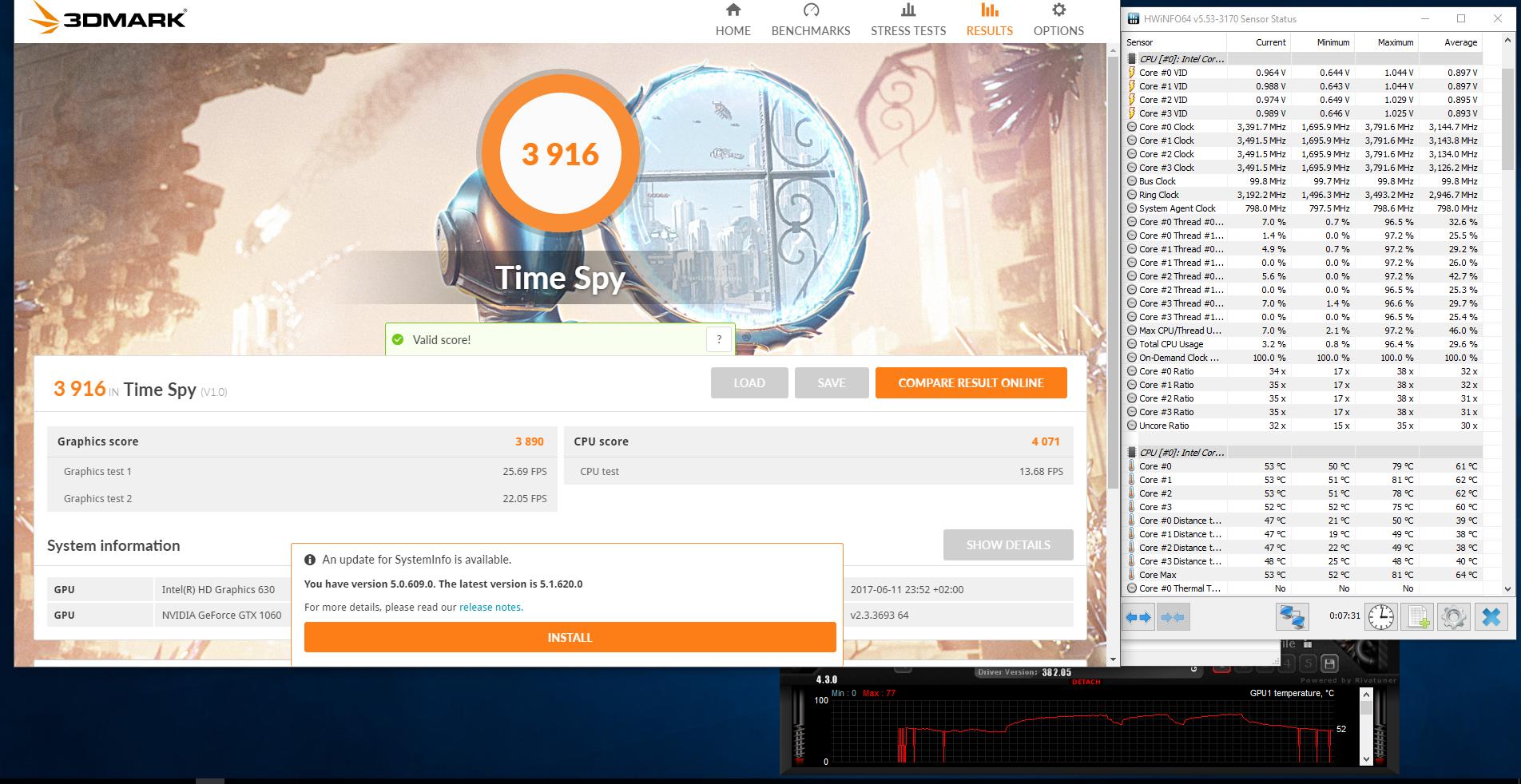Click the thermometer icon beside Core #2 temperature
Screen dimensions: 1521x784
click(1131, 493)
